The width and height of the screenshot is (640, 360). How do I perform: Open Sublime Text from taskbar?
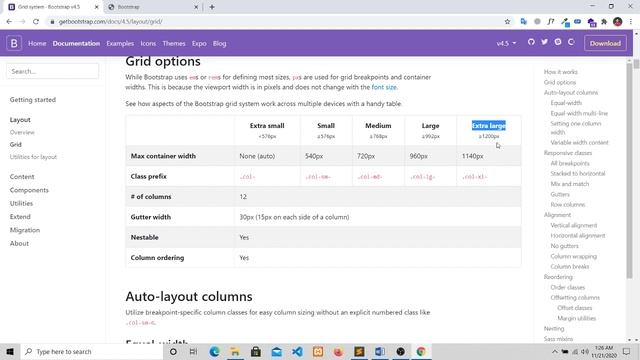[359, 351]
